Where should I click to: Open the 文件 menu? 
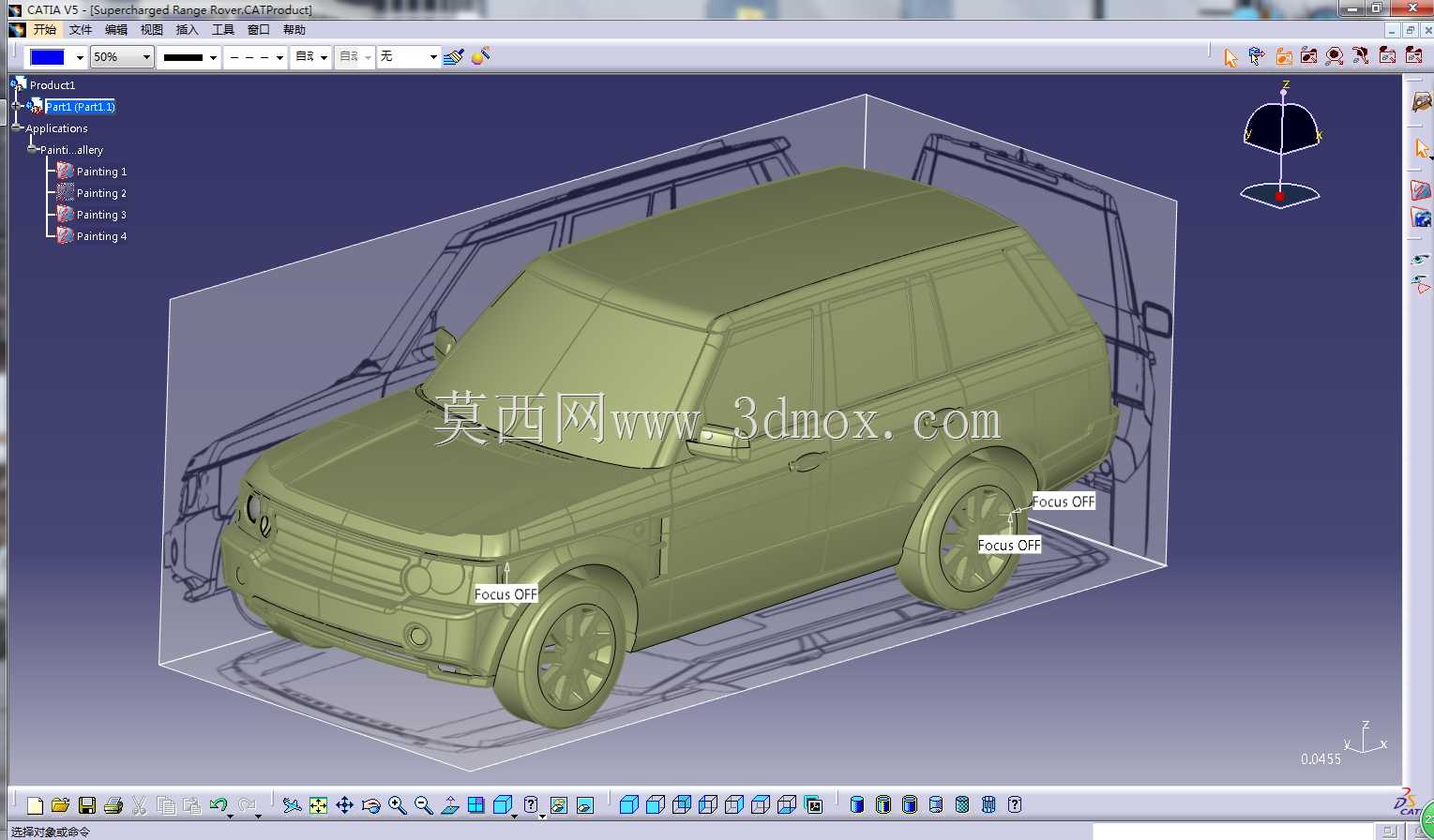point(81,30)
